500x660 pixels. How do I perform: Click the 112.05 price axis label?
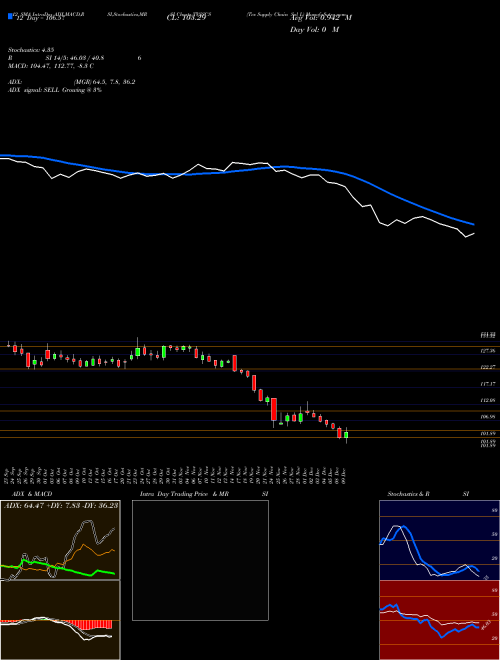click(x=488, y=401)
